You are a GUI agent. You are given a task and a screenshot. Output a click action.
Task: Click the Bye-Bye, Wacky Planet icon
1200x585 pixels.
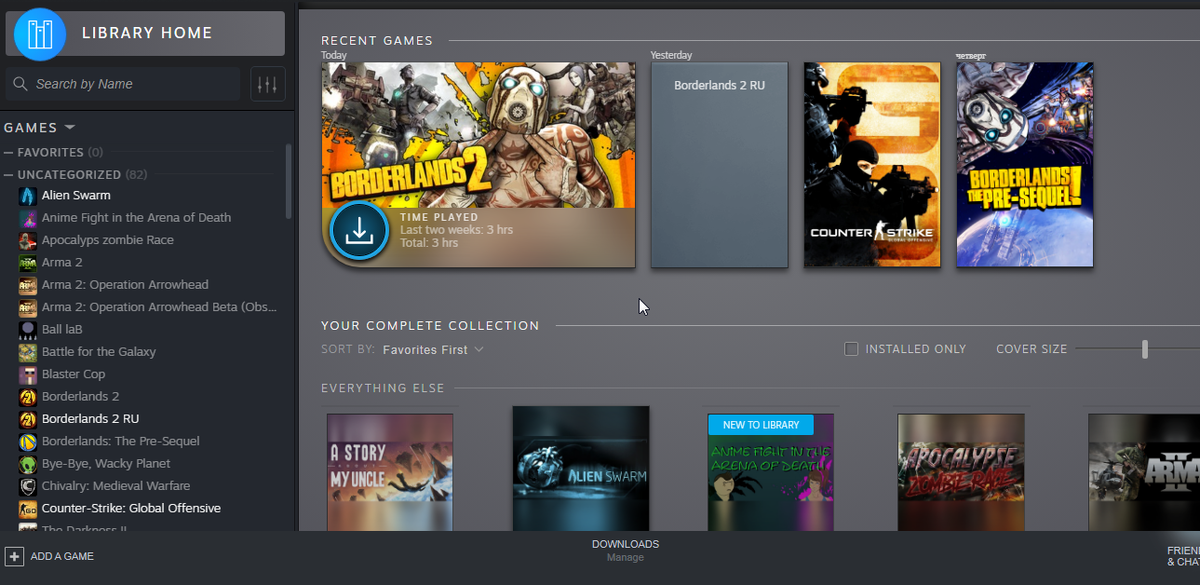(x=28, y=463)
